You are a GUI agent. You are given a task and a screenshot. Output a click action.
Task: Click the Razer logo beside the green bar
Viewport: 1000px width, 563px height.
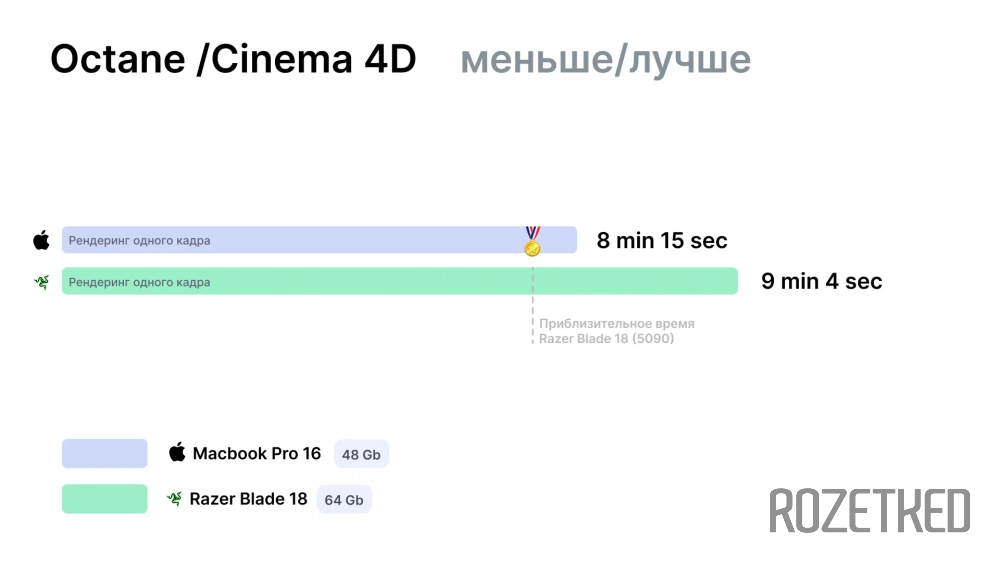41,282
